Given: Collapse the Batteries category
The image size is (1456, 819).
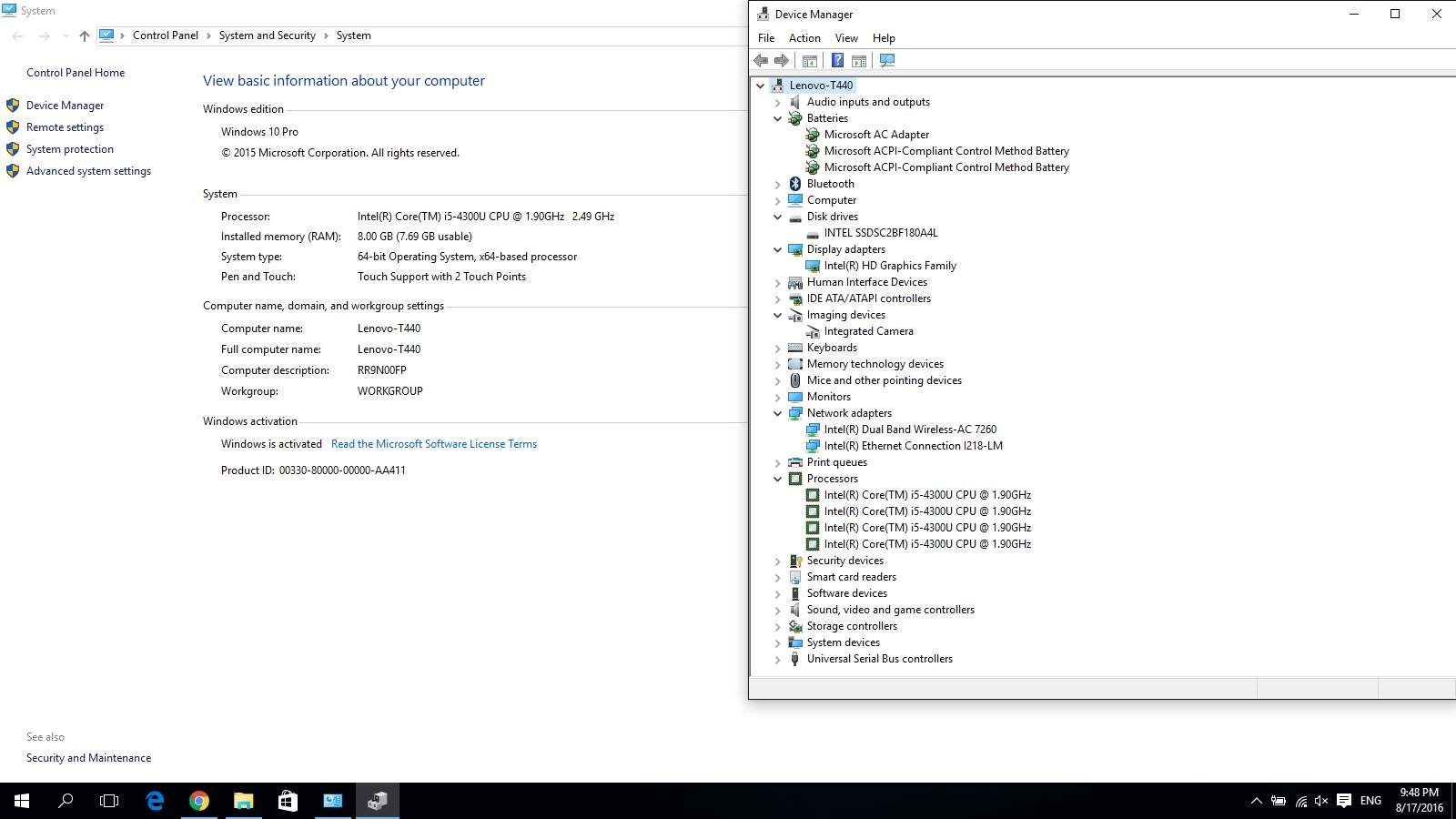Looking at the screenshot, I should click(x=778, y=118).
